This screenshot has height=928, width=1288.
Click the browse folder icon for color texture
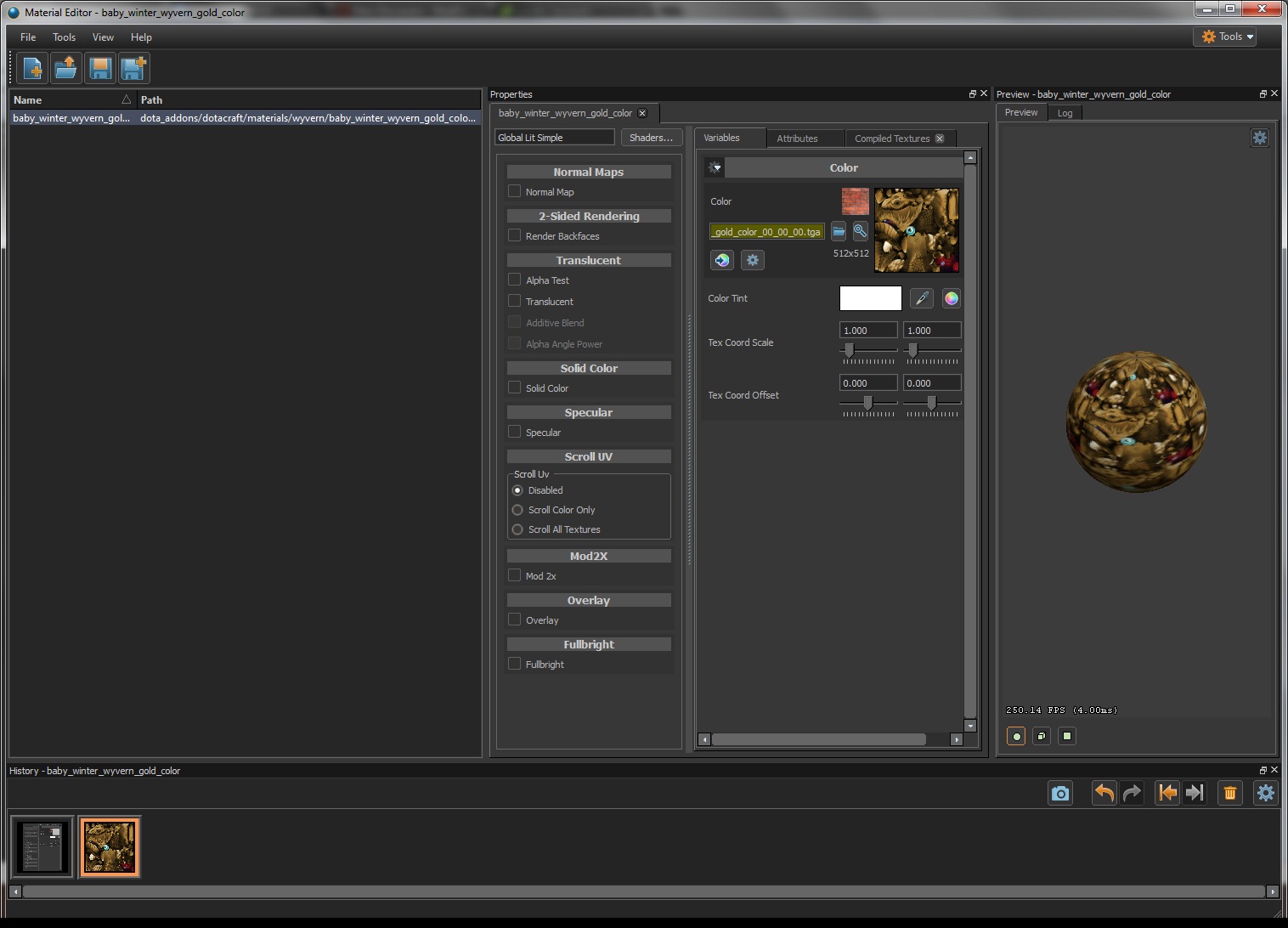[x=839, y=231]
